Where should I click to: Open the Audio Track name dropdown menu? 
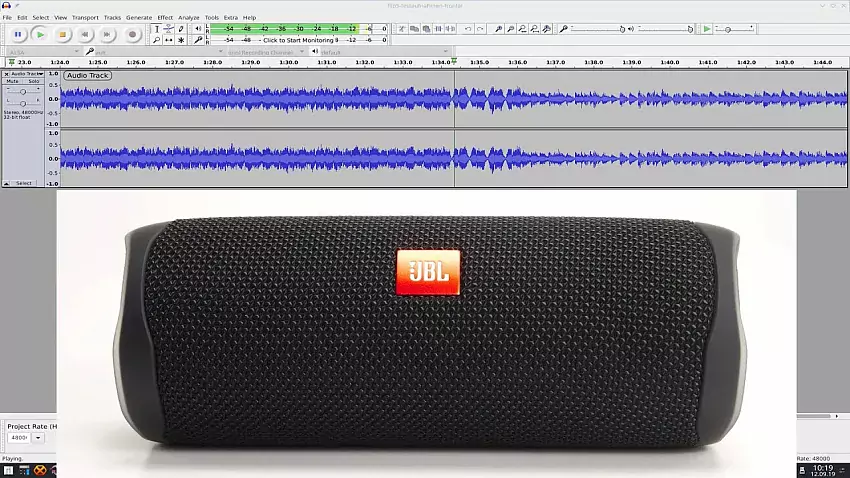pos(27,74)
